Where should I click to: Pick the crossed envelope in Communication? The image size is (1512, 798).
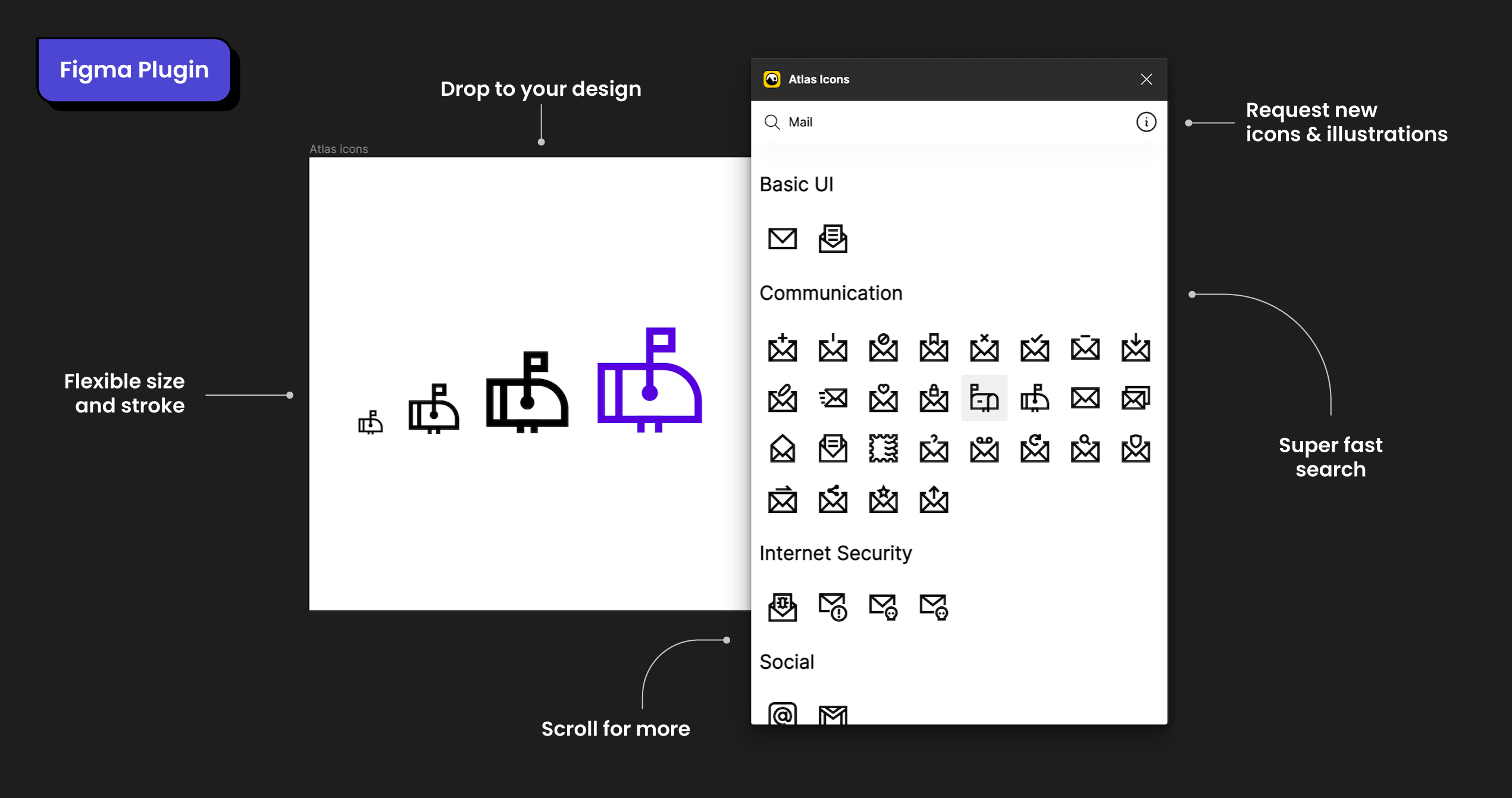click(1085, 398)
